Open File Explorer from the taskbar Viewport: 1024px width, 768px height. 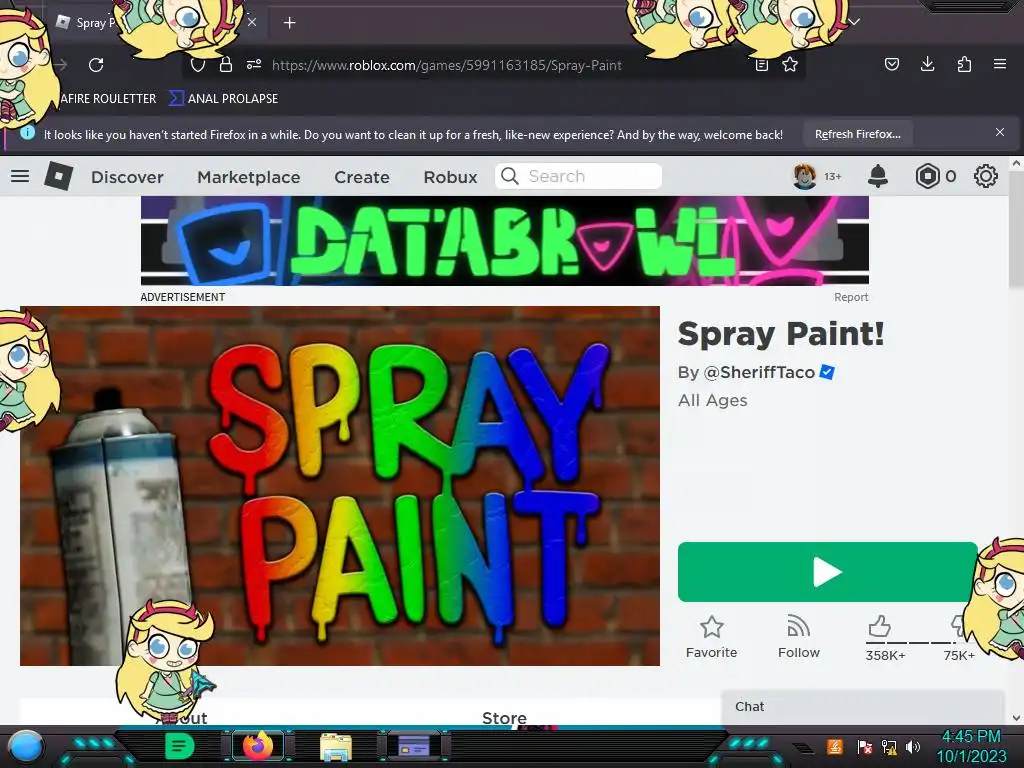click(x=336, y=746)
